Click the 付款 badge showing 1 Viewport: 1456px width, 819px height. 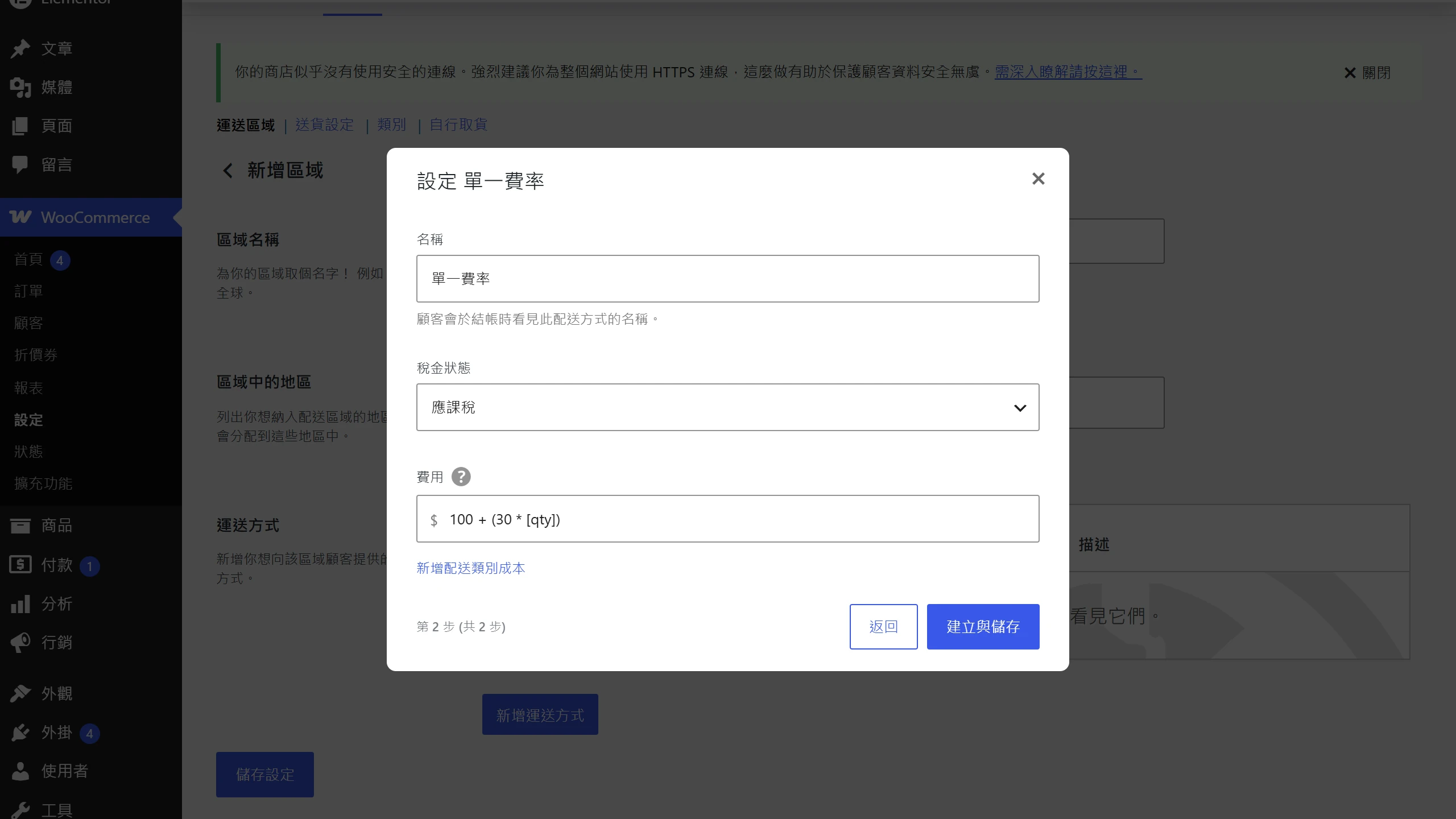pyautogui.click(x=89, y=566)
